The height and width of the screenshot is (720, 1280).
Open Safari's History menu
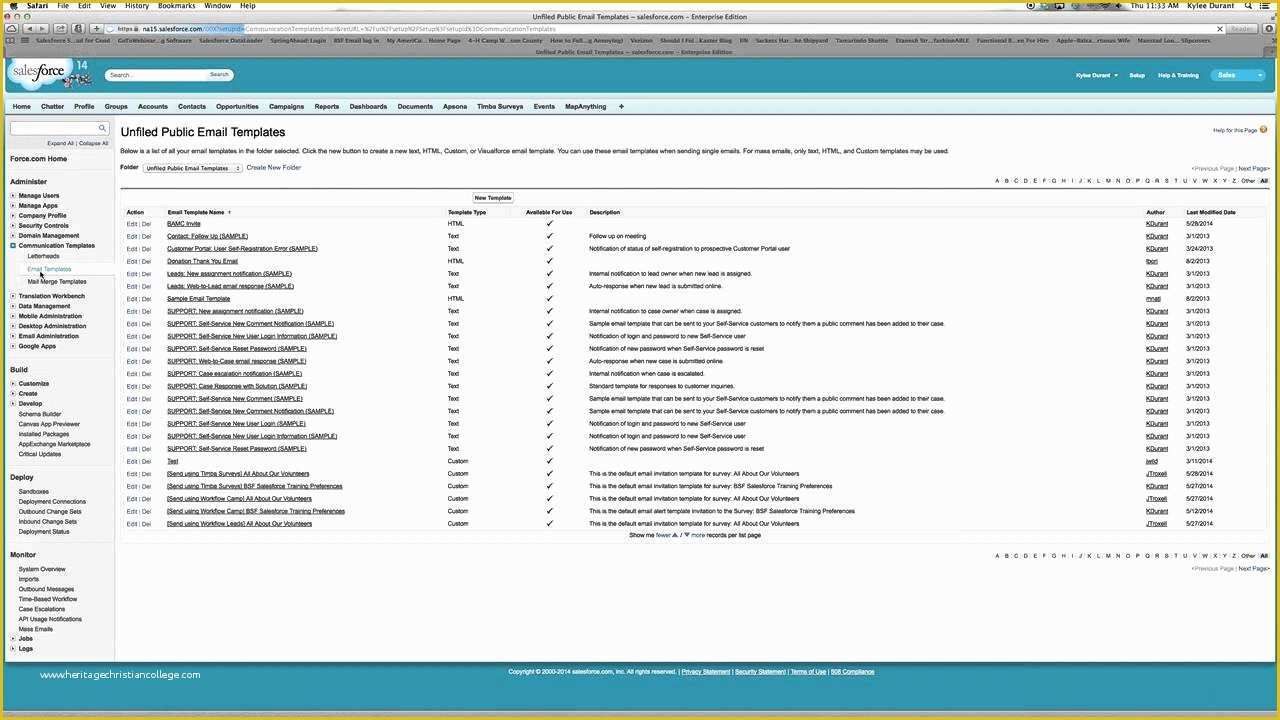[x=137, y=5]
